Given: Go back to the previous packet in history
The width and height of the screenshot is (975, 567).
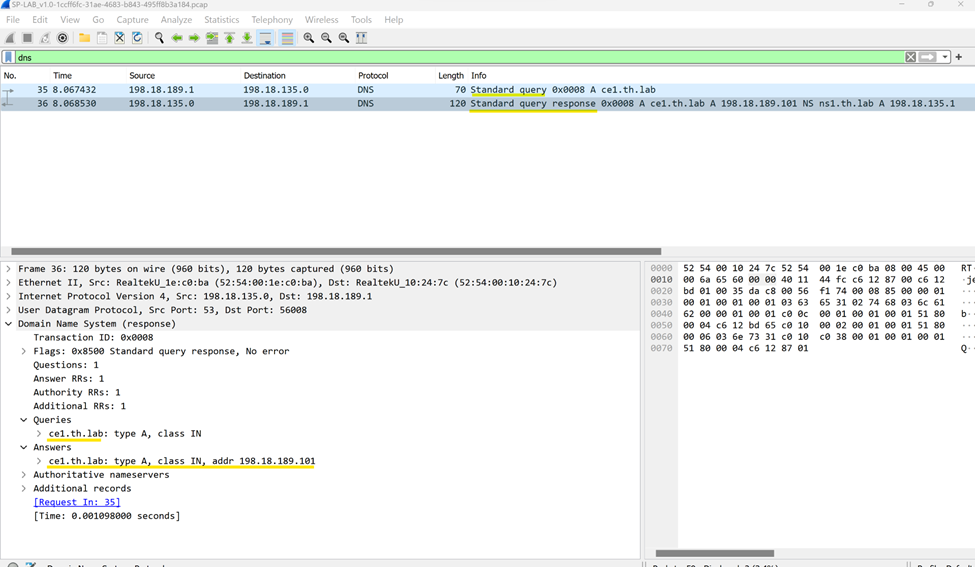Looking at the screenshot, I should [x=177, y=38].
